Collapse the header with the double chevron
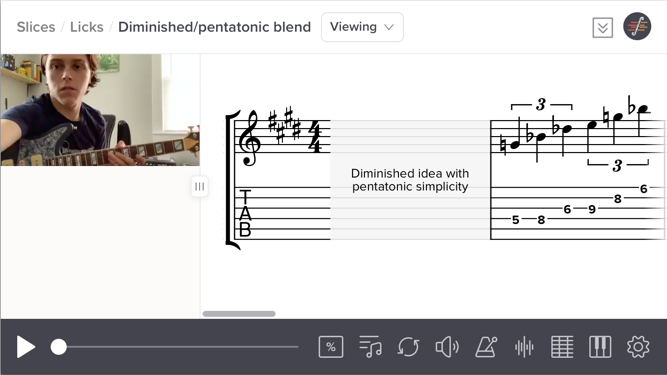This screenshot has height=375, width=667. click(603, 28)
